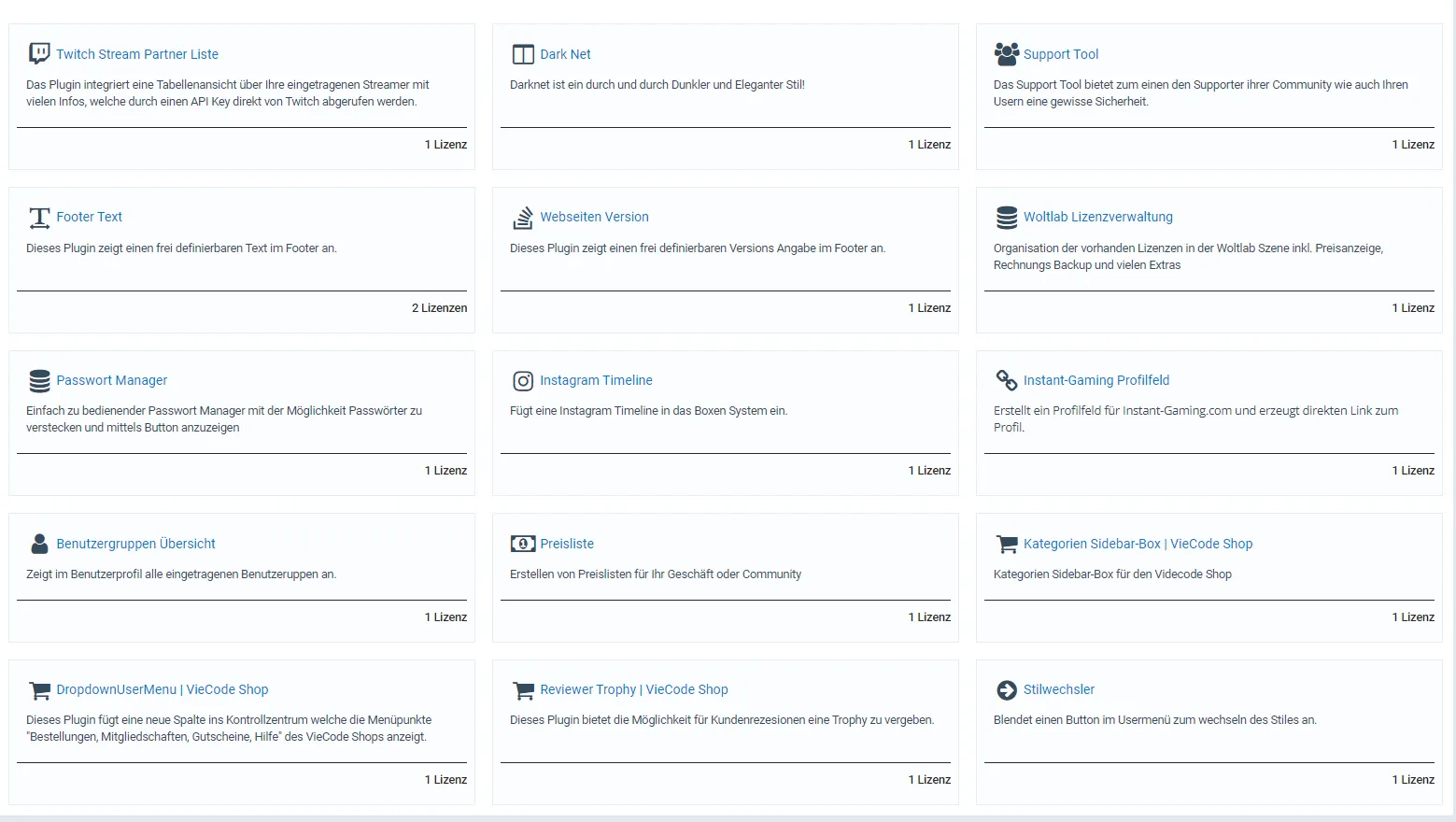Click the cart icon for Reviewer Trophy

pyautogui.click(x=523, y=690)
